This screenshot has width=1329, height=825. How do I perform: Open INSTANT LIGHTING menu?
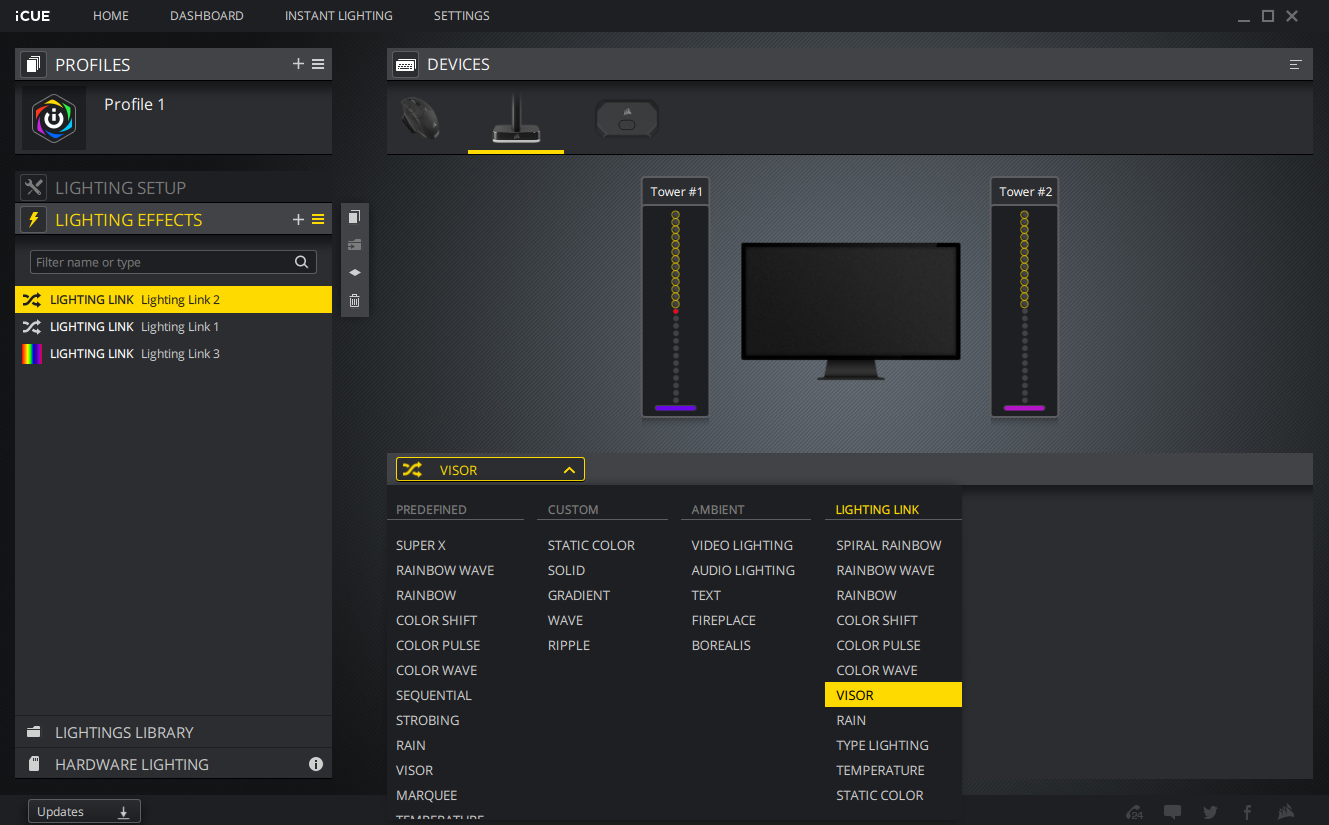coord(339,16)
